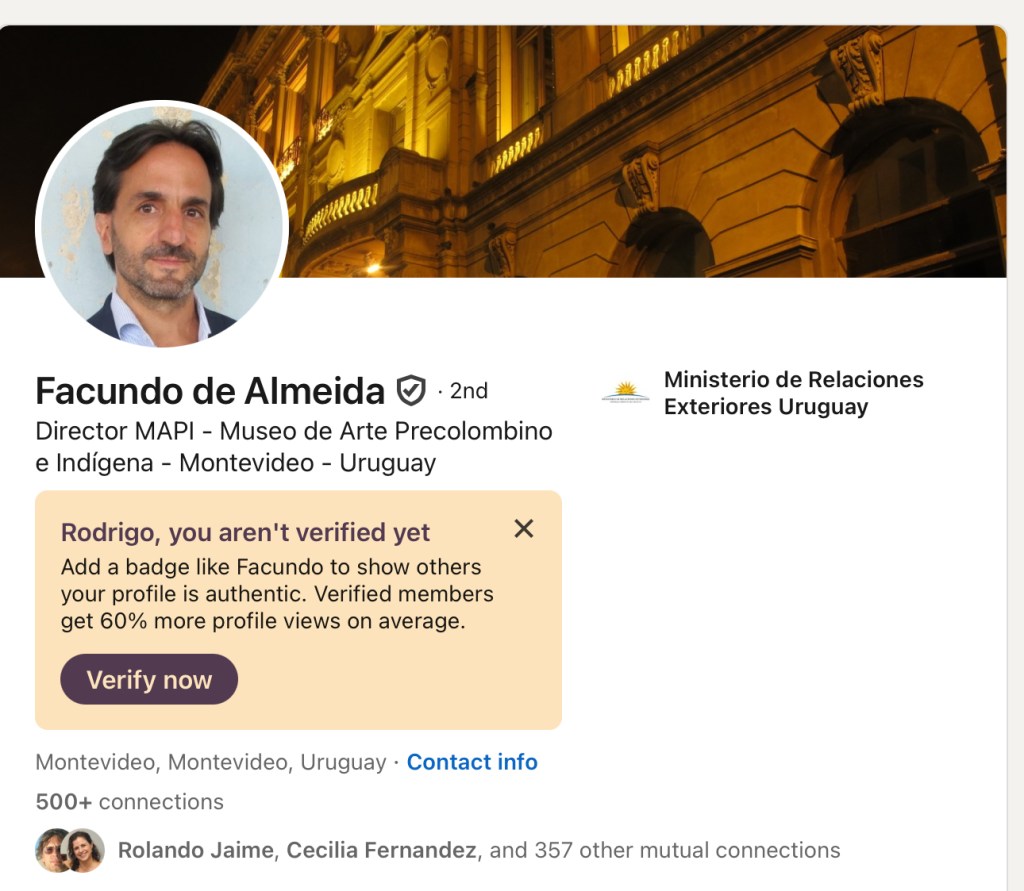The height and width of the screenshot is (891, 1024).
Task: Open Facundo de Almeida's profile photo
Action: (x=162, y=226)
